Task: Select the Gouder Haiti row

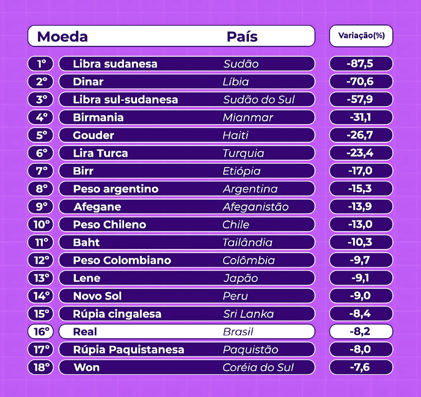Action: click(187, 135)
